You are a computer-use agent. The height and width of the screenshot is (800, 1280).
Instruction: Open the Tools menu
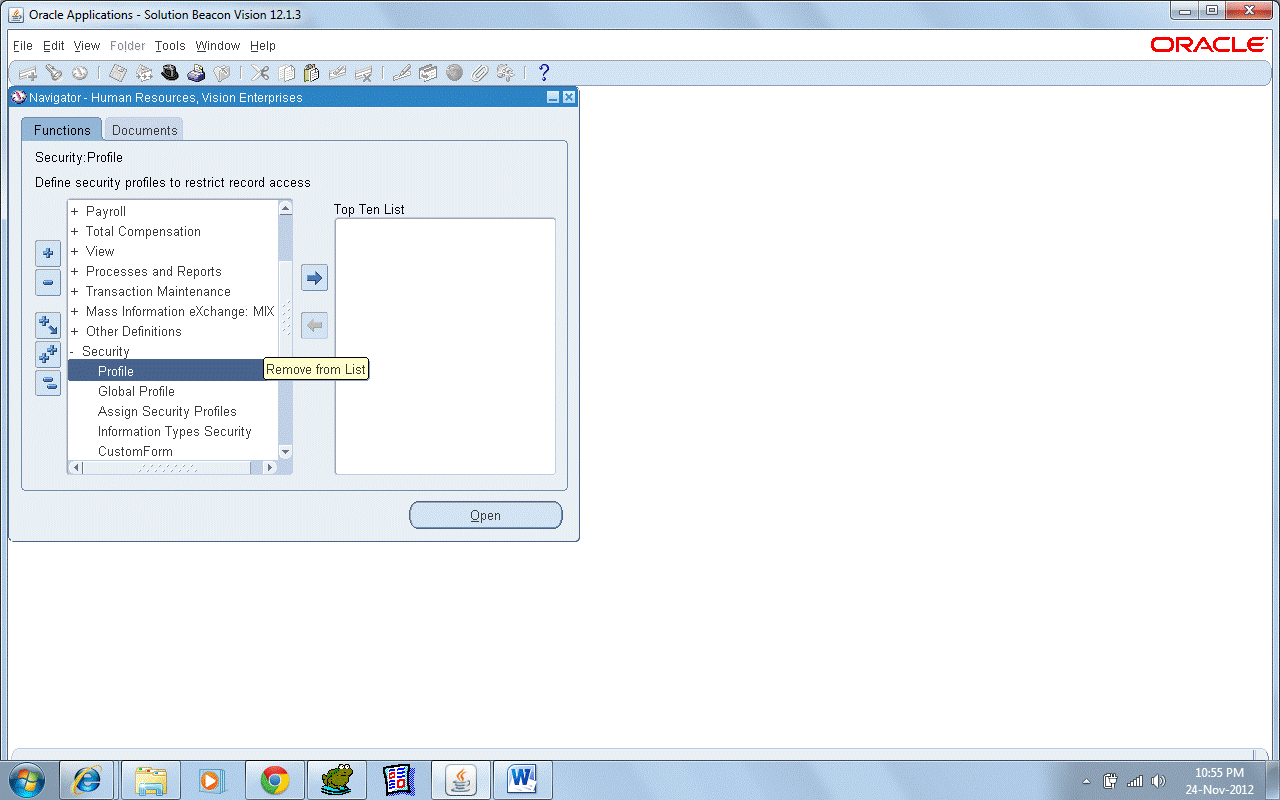[169, 45]
